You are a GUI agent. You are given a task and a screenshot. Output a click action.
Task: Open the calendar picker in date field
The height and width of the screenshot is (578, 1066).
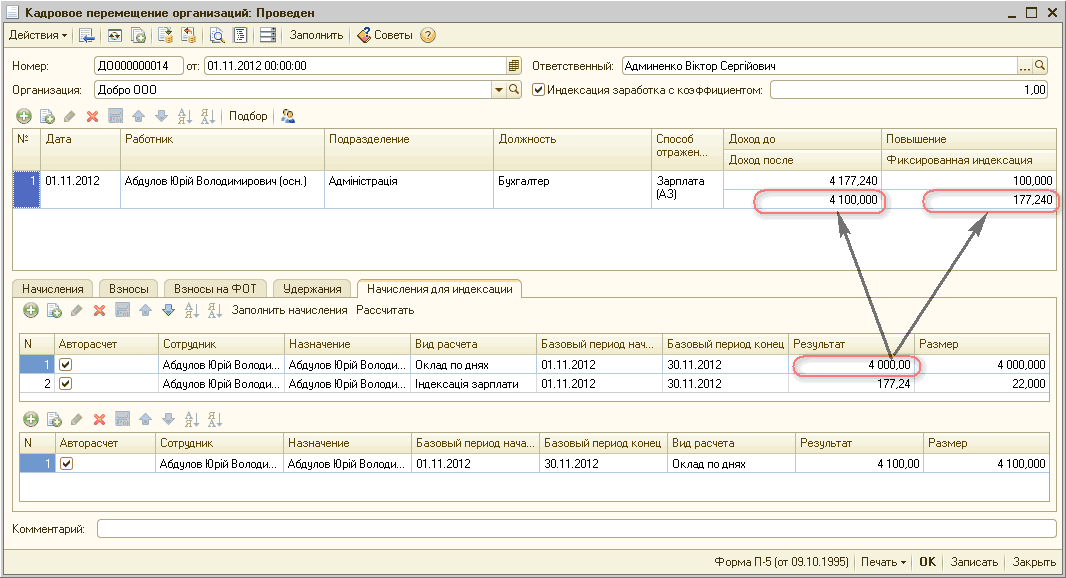click(x=514, y=66)
